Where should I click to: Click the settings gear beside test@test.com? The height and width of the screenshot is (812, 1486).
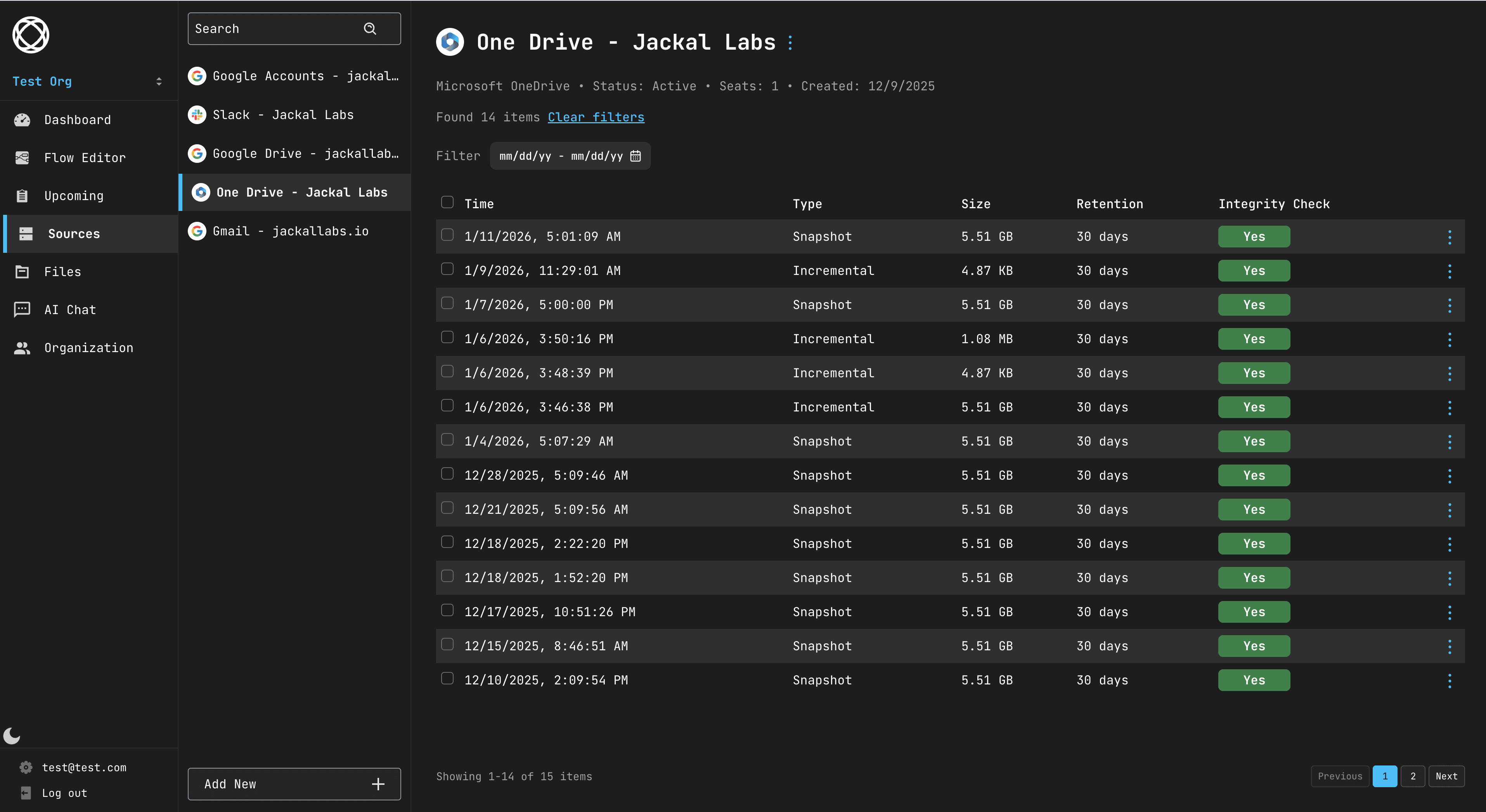pos(26,767)
